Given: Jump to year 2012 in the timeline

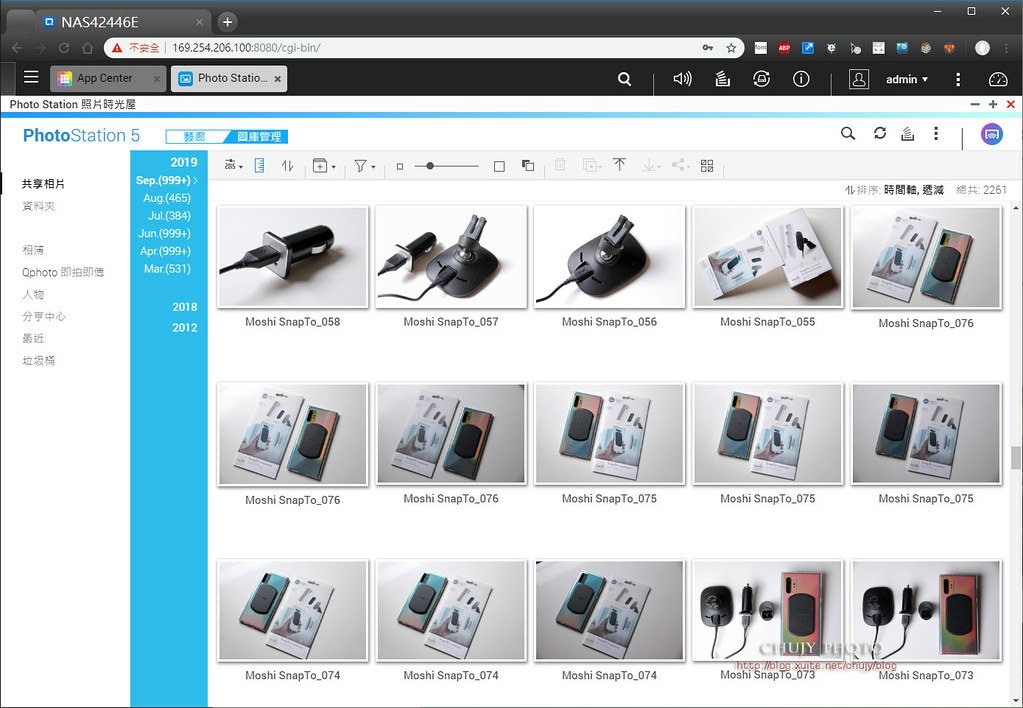Looking at the screenshot, I should pyautogui.click(x=185, y=328).
